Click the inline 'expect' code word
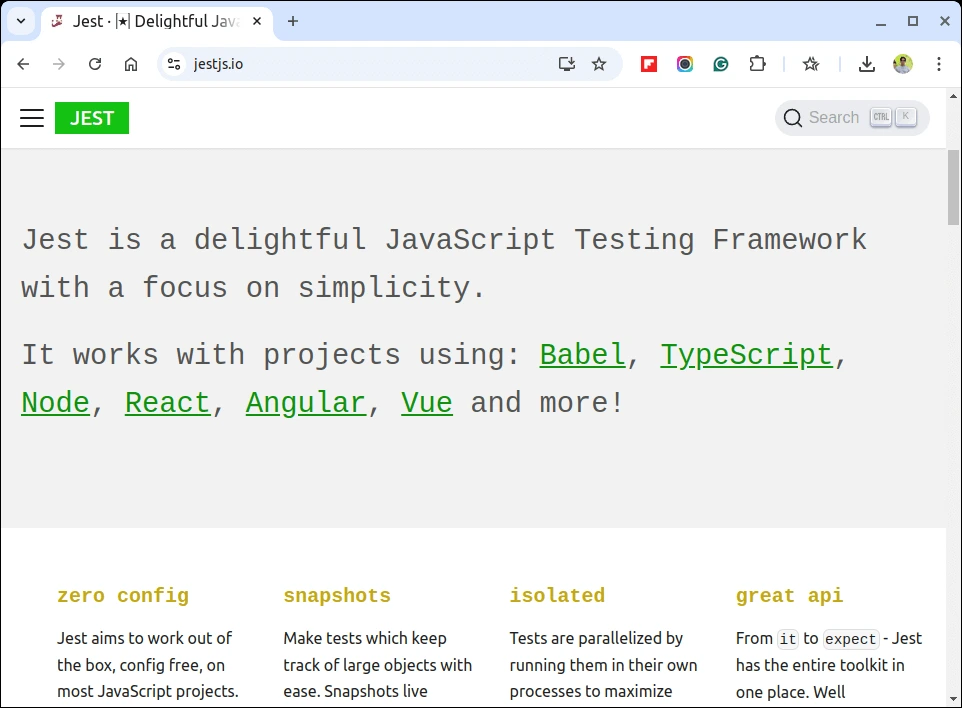 coord(850,639)
